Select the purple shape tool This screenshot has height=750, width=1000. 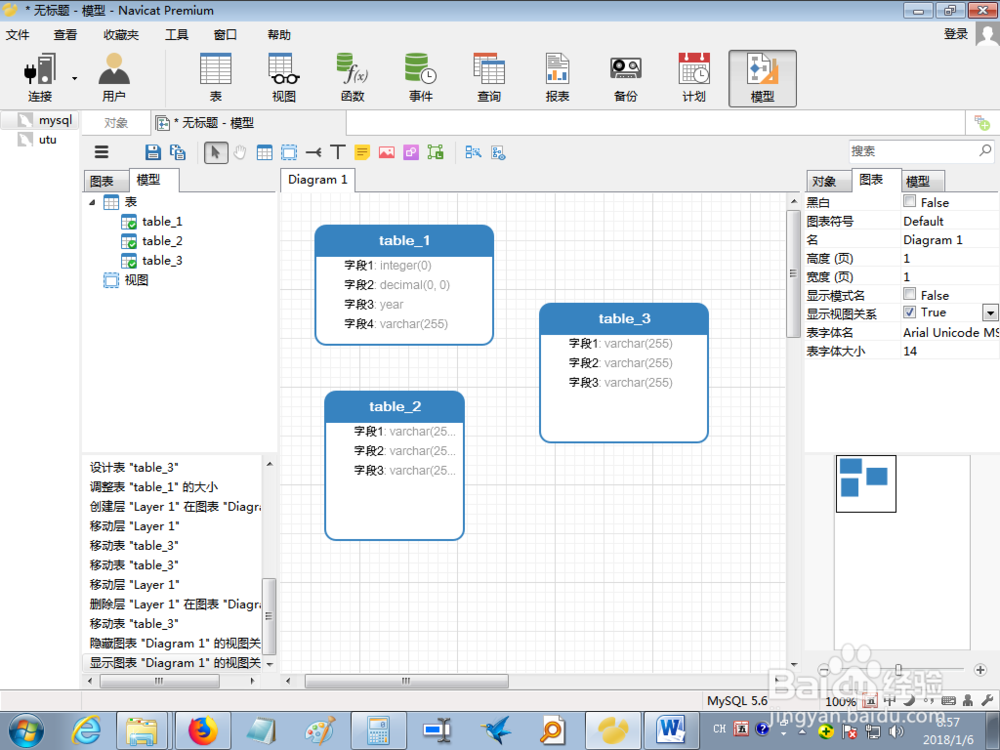pyautogui.click(x=411, y=152)
